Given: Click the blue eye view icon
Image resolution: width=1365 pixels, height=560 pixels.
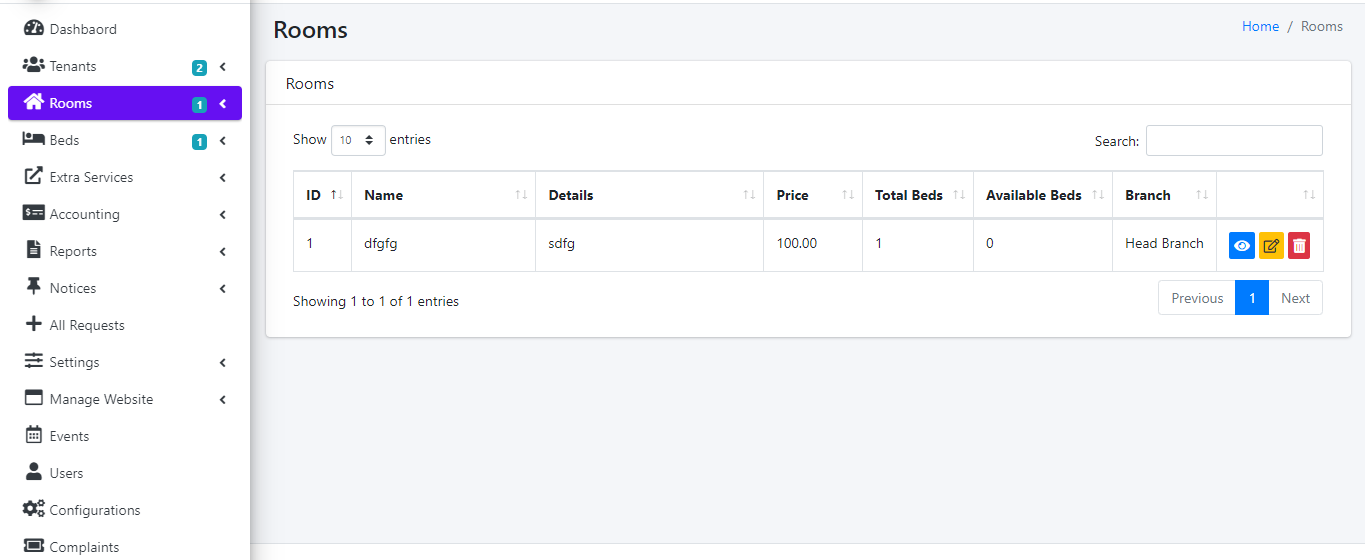Looking at the screenshot, I should pos(1241,246).
